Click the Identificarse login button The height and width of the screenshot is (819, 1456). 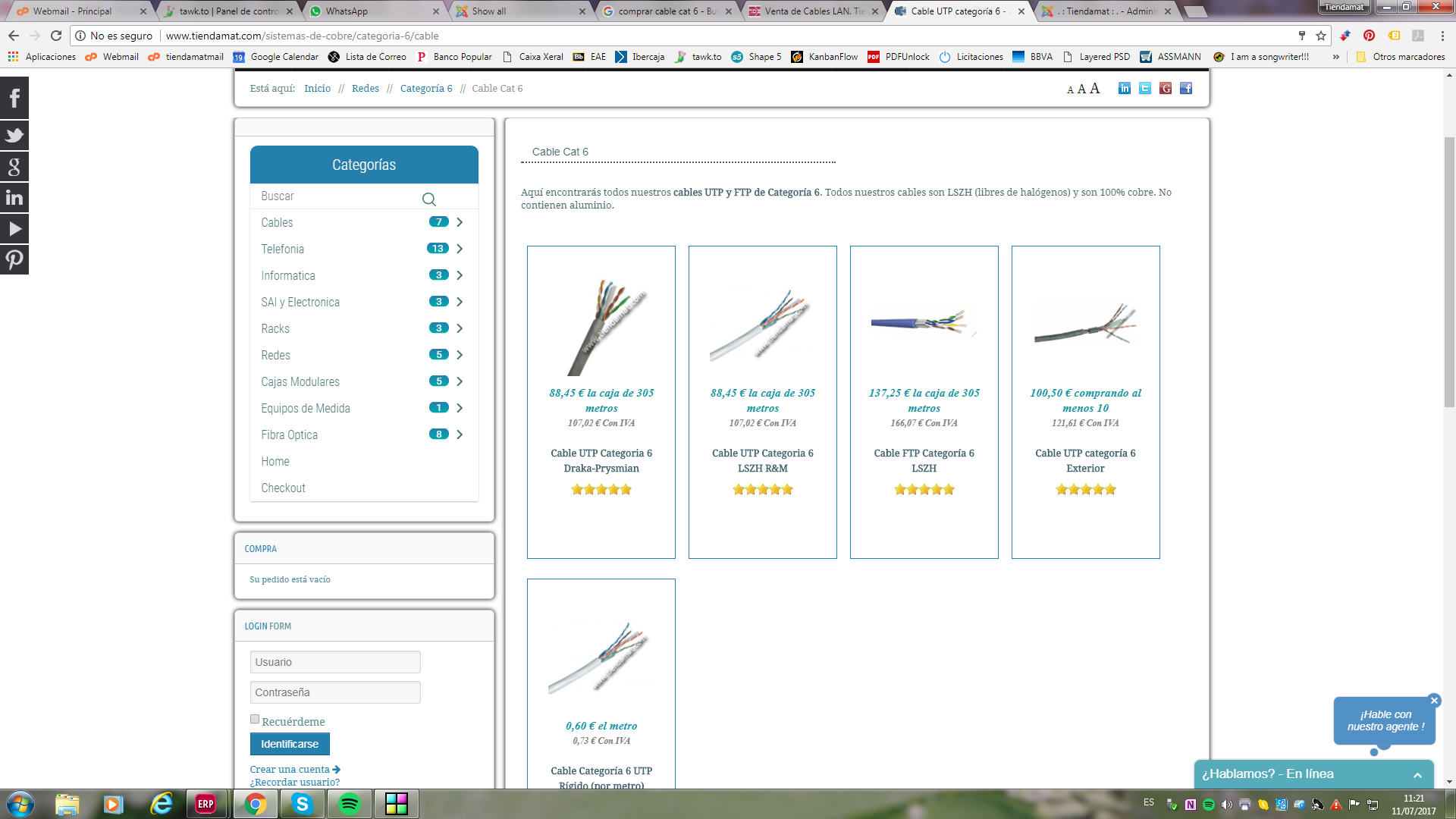(290, 744)
